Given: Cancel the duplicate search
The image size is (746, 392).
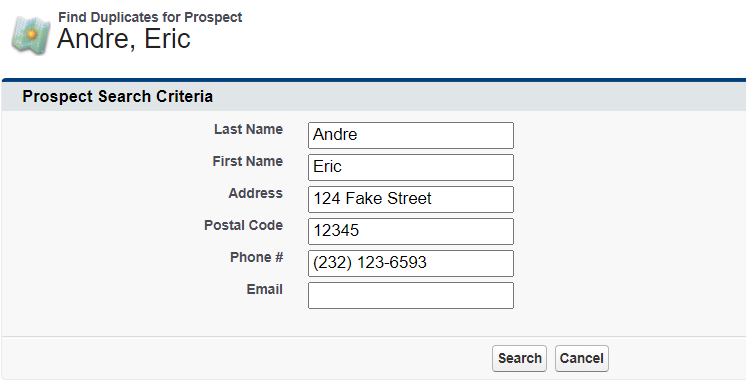Looking at the screenshot, I should pyautogui.click(x=581, y=358).
